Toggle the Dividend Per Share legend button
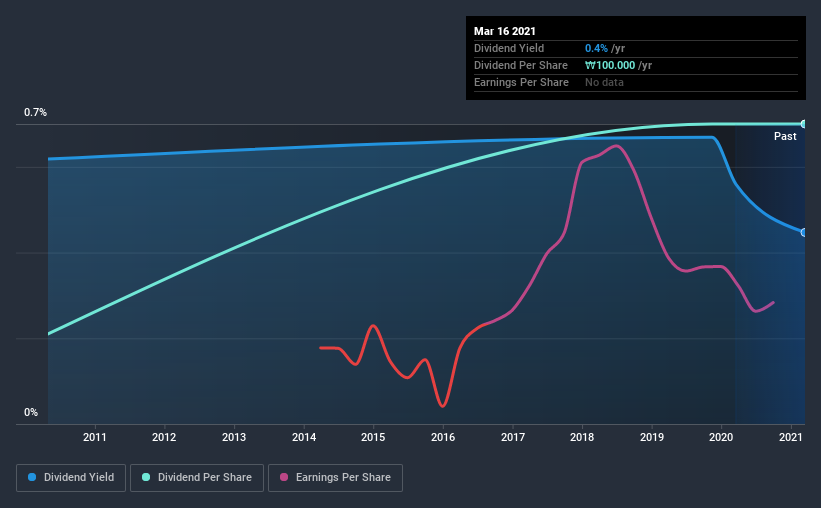 coord(197,478)
